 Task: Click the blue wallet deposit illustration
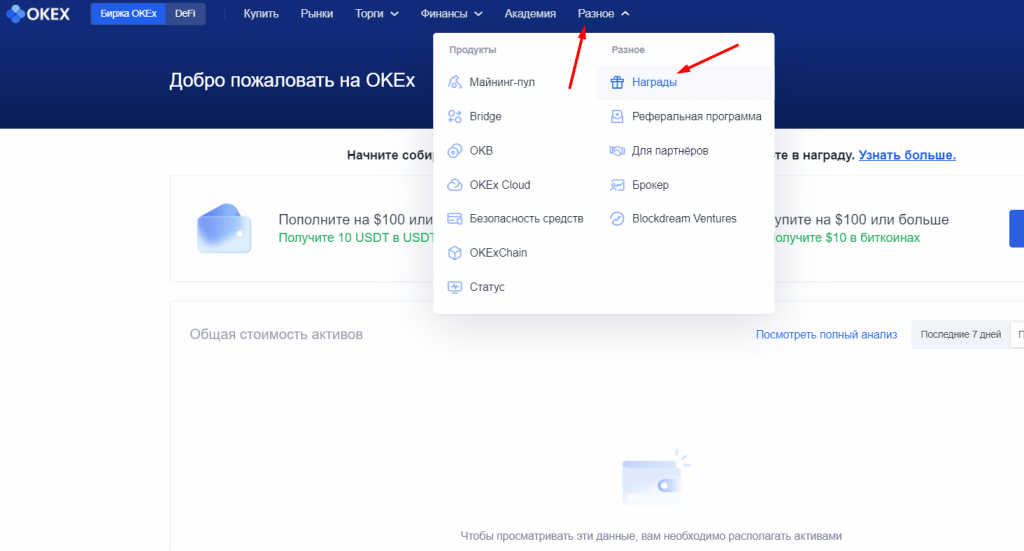[x=224, y=228]
